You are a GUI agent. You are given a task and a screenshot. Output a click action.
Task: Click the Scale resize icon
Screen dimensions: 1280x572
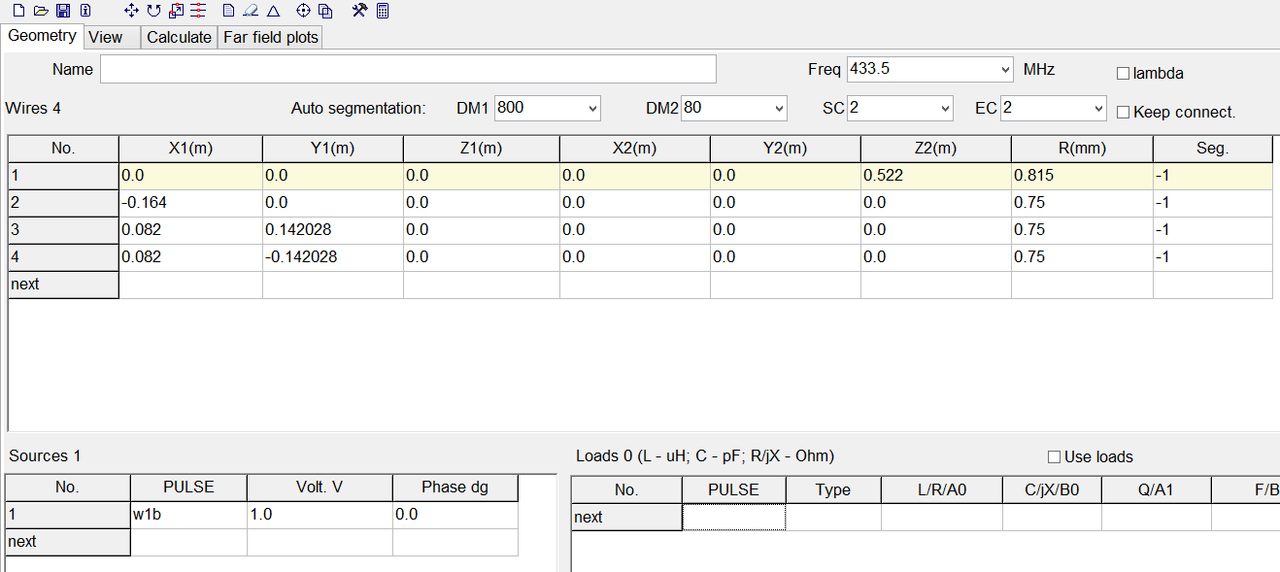point(176,11)
